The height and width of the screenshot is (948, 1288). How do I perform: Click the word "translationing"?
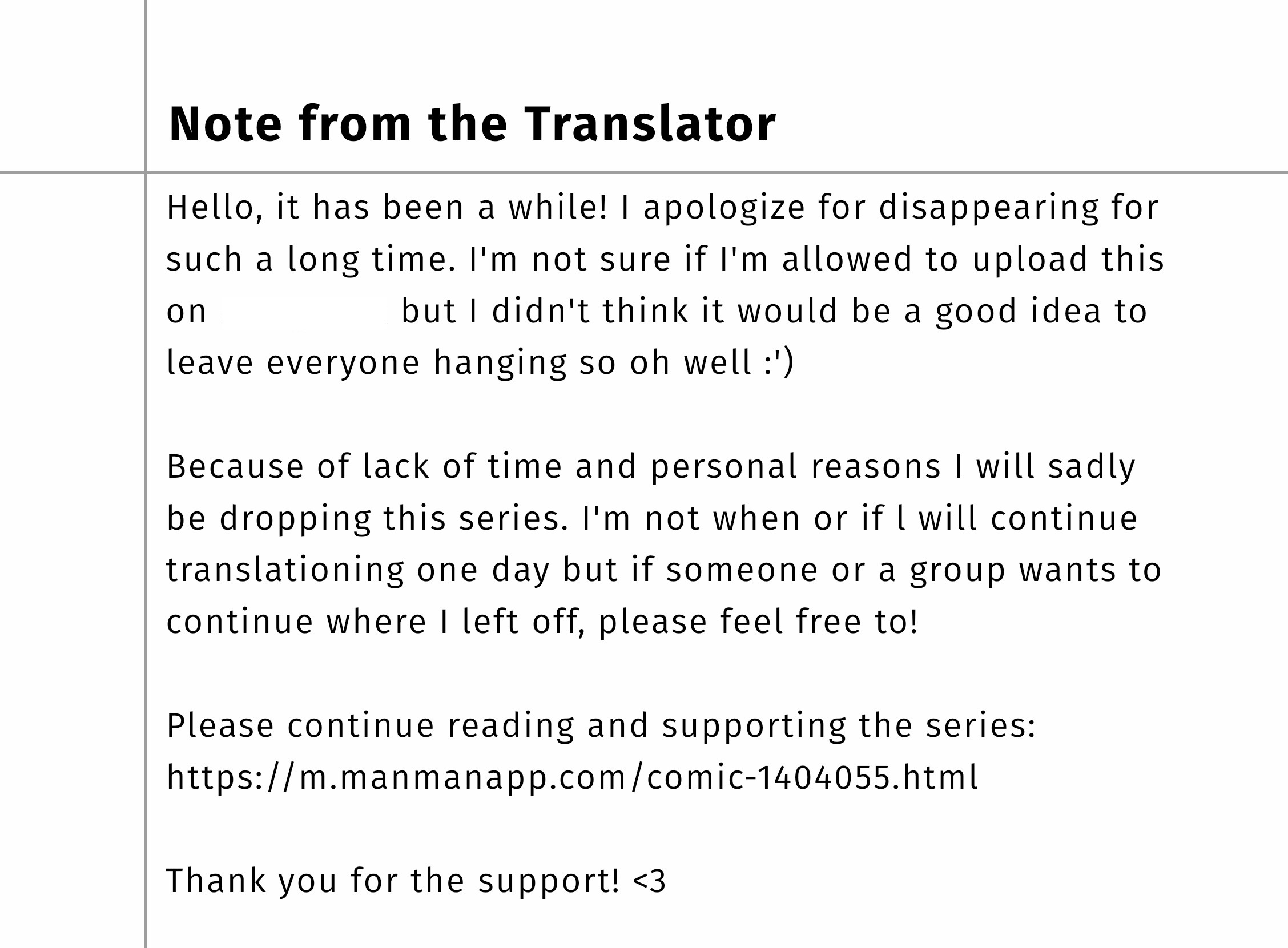[285, 570]
